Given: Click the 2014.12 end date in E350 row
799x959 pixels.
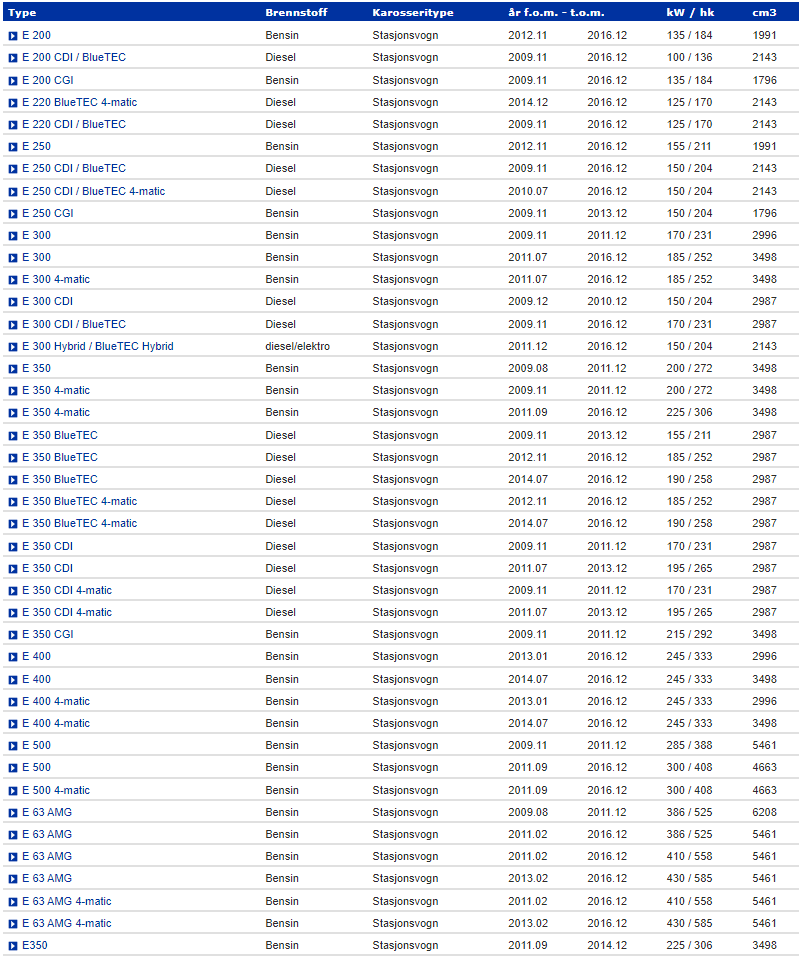Looking at the screenshot, I should coord(607,945).
